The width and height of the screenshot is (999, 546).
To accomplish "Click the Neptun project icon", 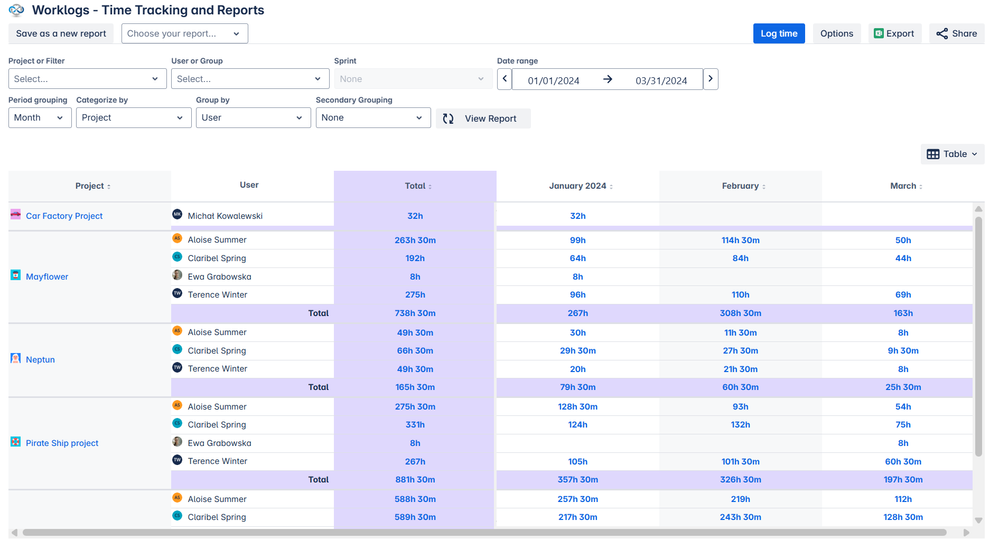I will click(x=16, y=358).
